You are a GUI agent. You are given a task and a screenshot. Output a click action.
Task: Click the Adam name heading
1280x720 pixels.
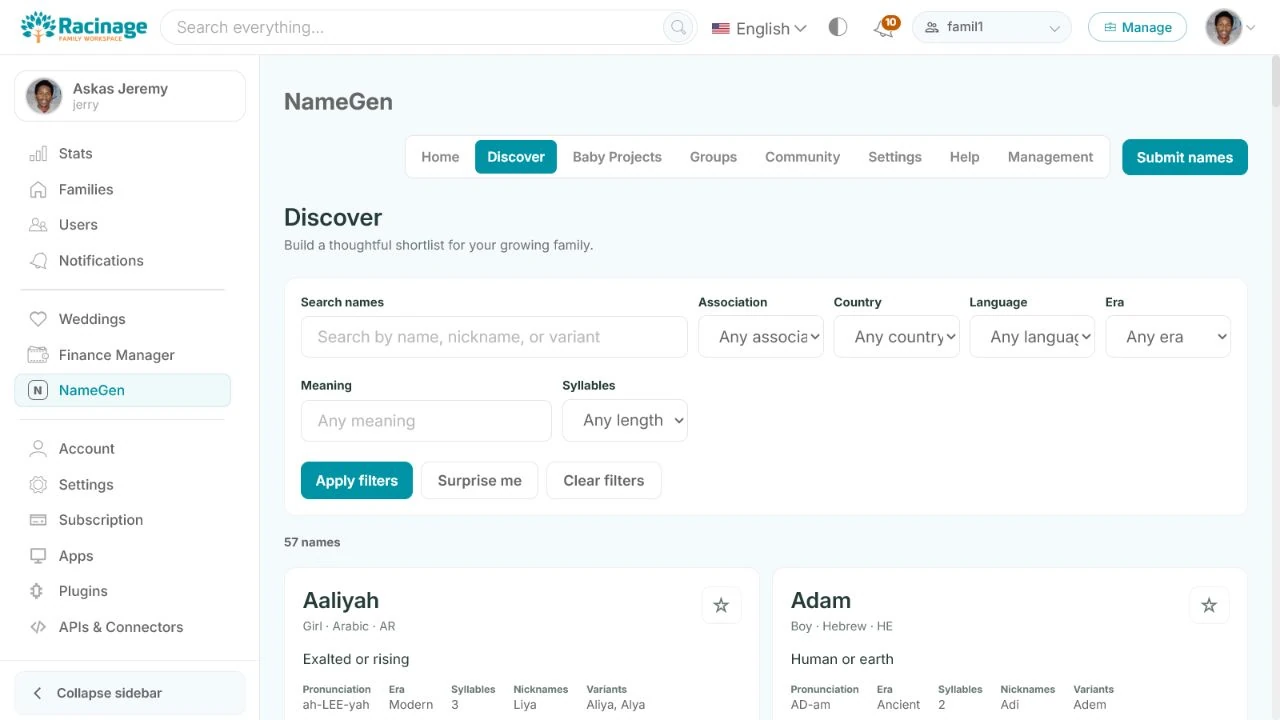[821, 601]
